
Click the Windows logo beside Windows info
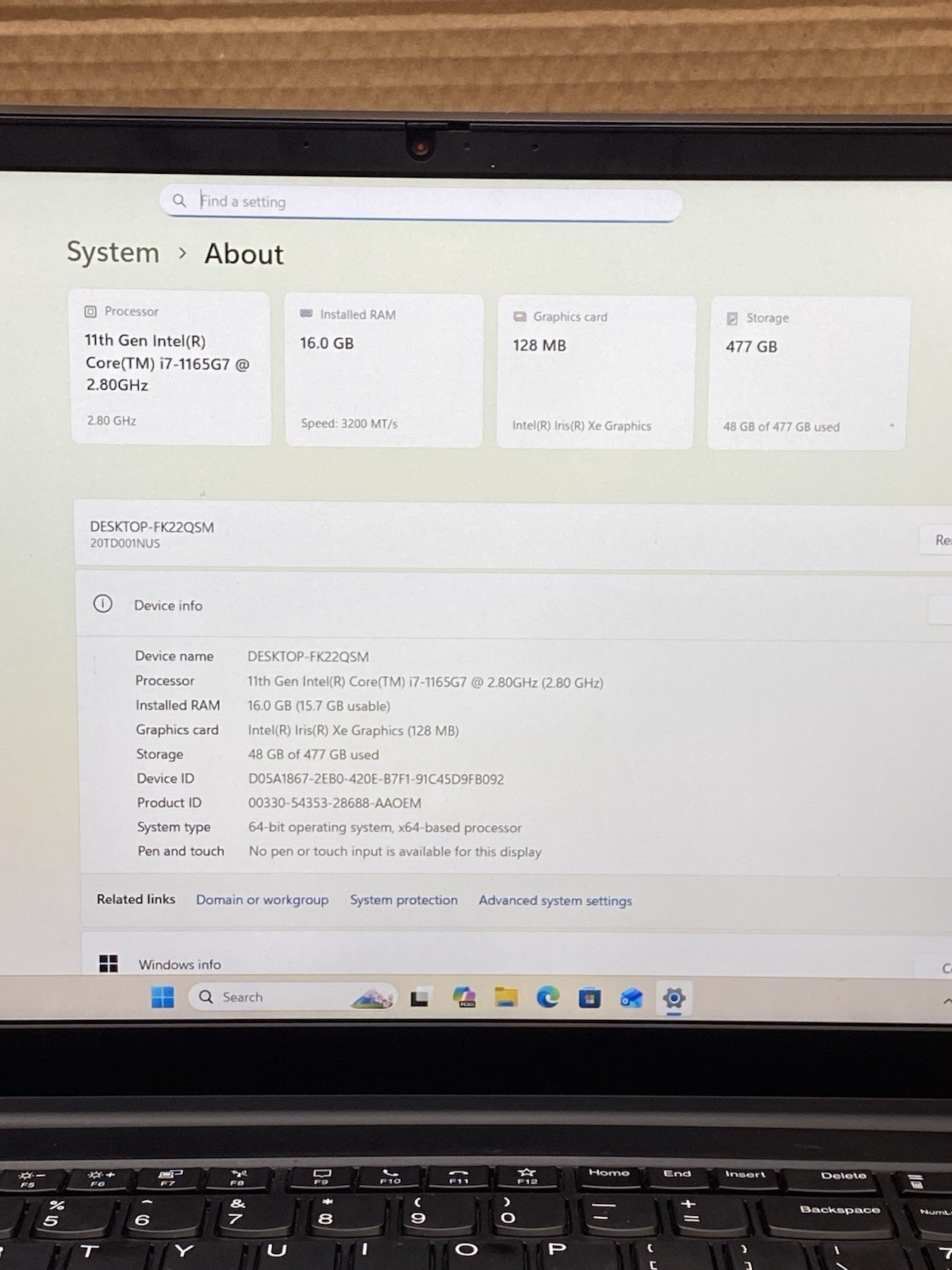[x=108, y=963]
